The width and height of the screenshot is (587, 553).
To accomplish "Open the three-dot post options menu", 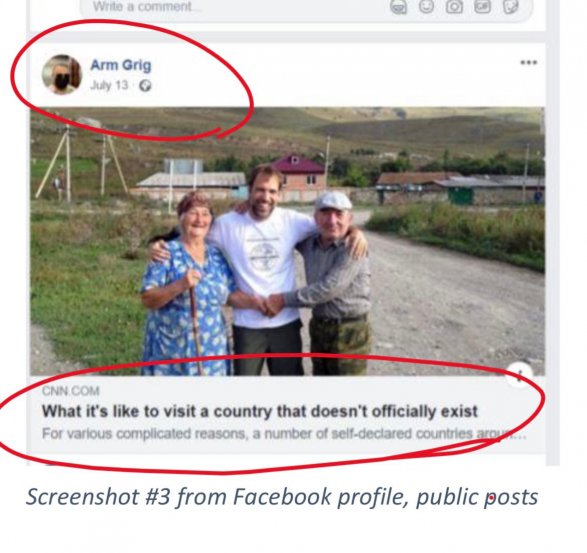I will point(529,63).
